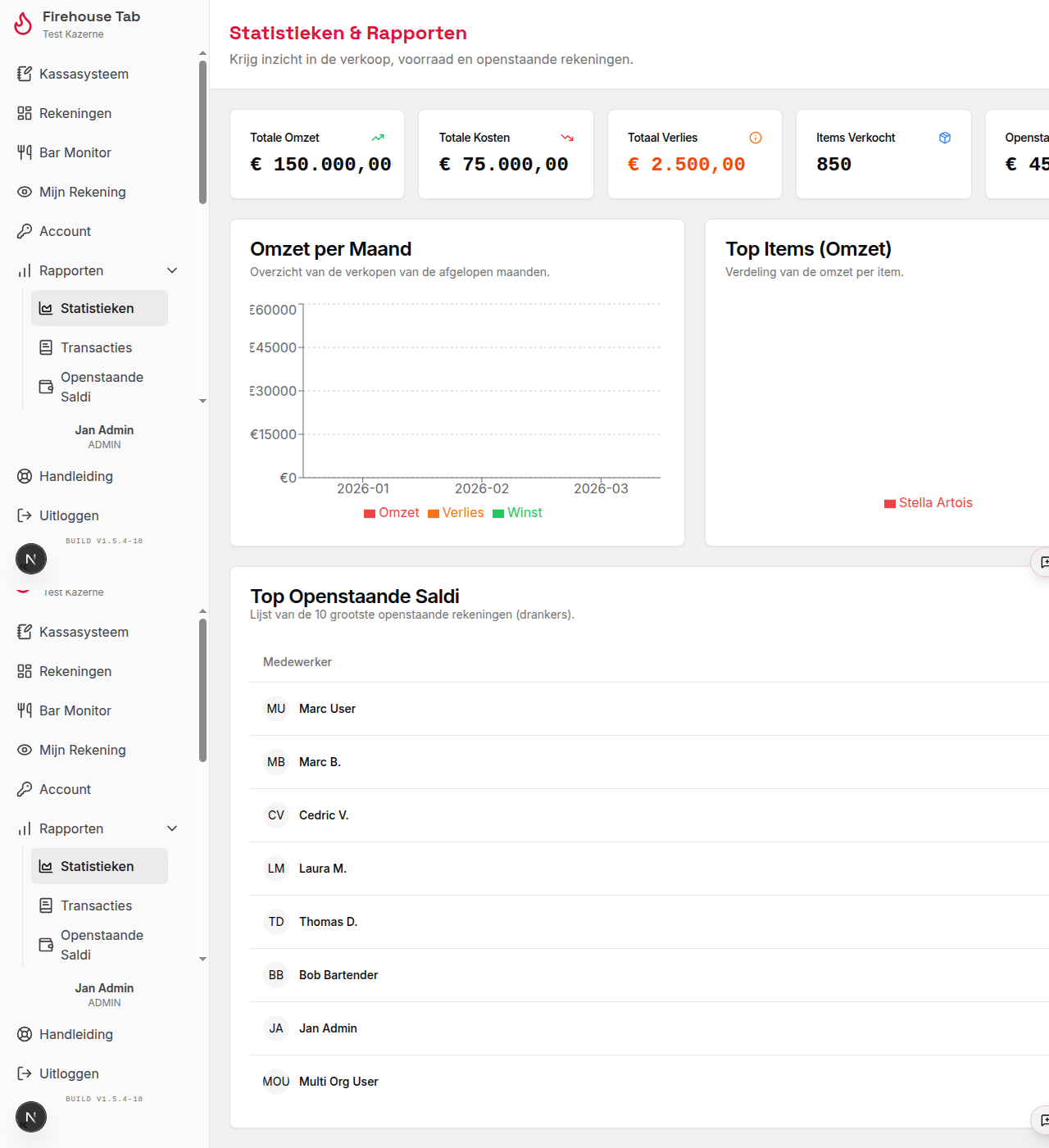Click Rapporten bar-chart icon in upper sidebar
1049x1148 pixels.
(25, 270)
